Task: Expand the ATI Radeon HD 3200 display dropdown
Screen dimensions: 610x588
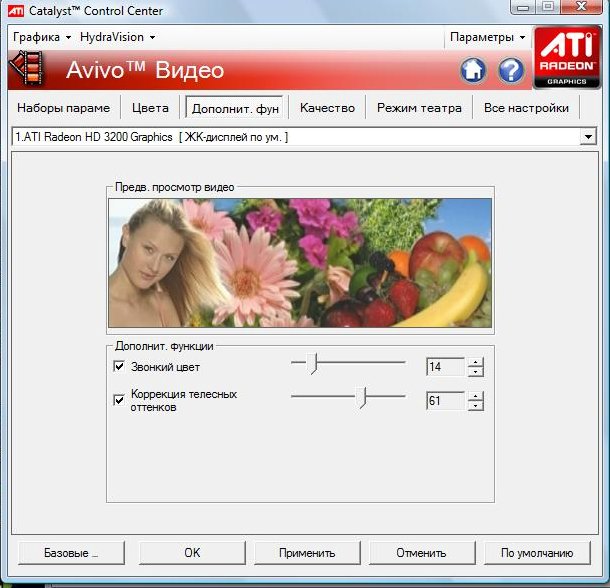Action: (x=588, y=137)
